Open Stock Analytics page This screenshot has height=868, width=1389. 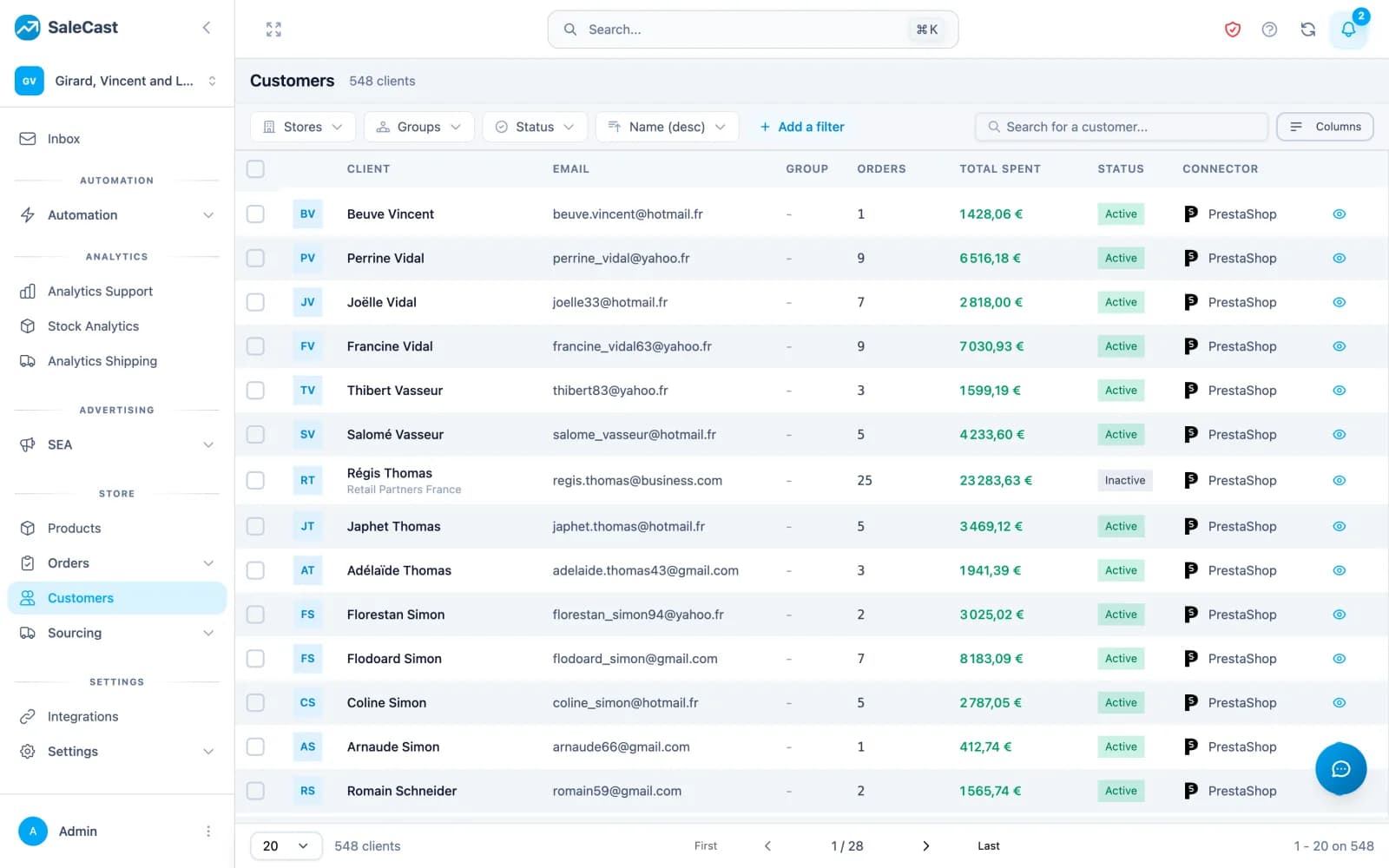click(x=116, y=326)
